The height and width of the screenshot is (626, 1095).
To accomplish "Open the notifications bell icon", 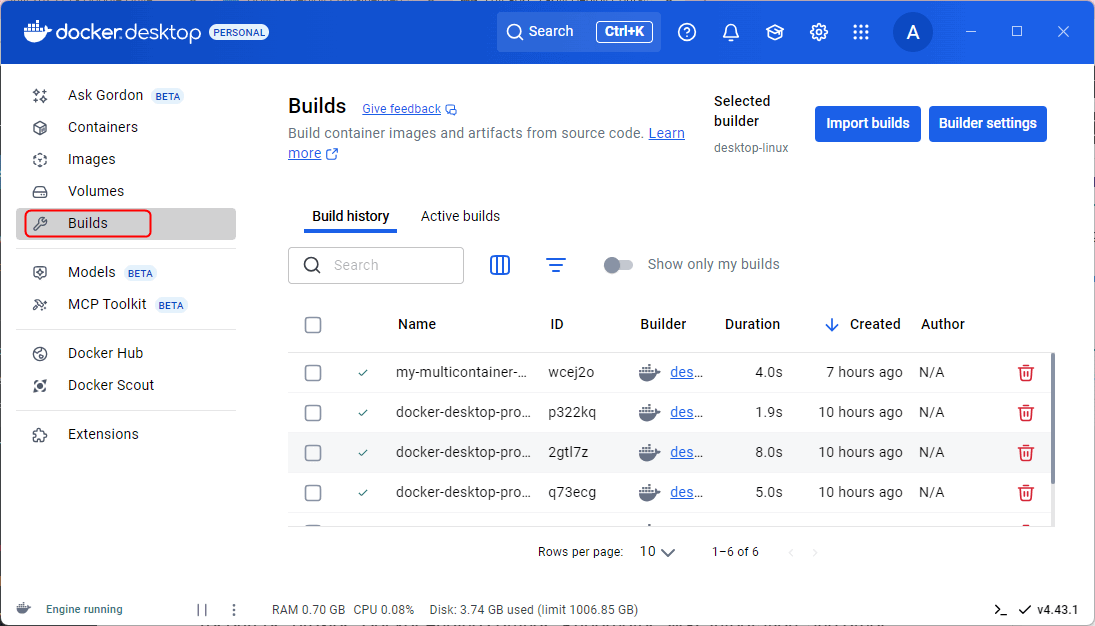I will (730, 32).
